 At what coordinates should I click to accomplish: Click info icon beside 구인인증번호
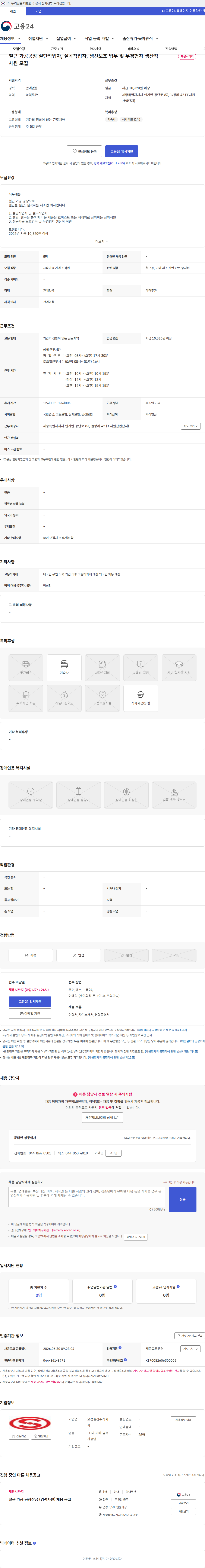click(126, 1360)
